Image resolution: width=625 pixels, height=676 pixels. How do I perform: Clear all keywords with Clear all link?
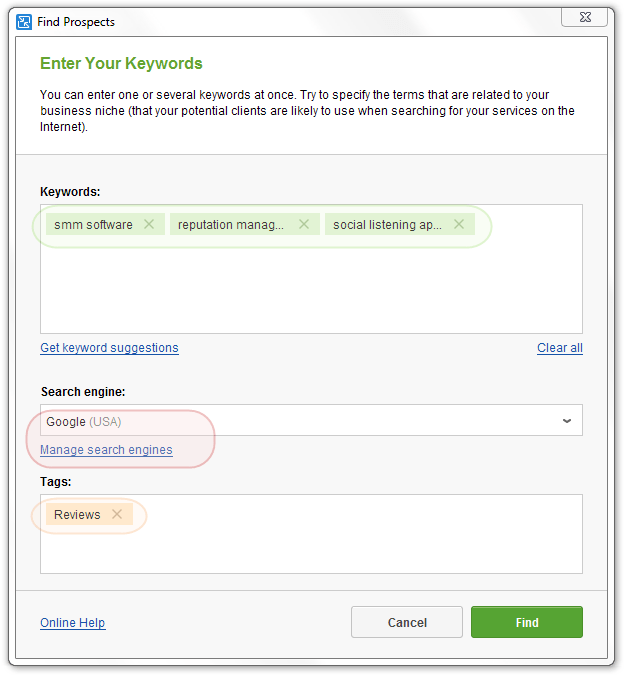tap(559, 348)
